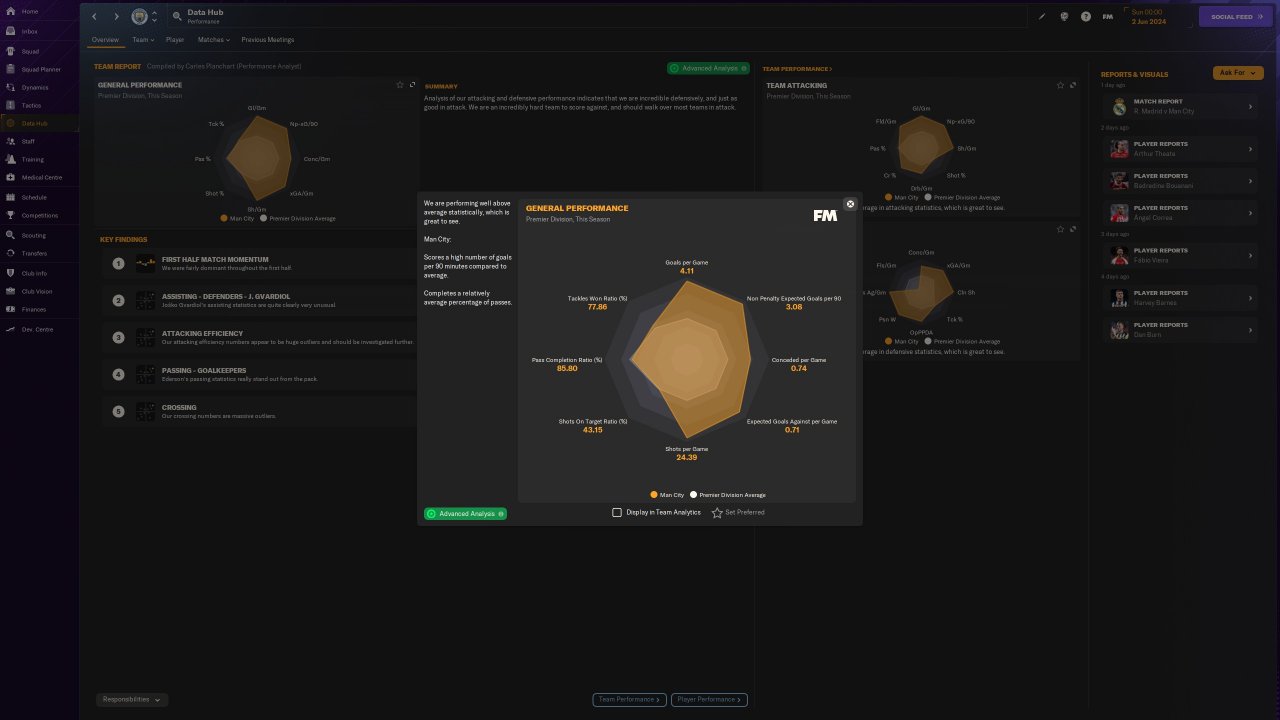1280x720 pixels.
Task: Open the Social Feed panel
Action: (x=1235, y=16)
